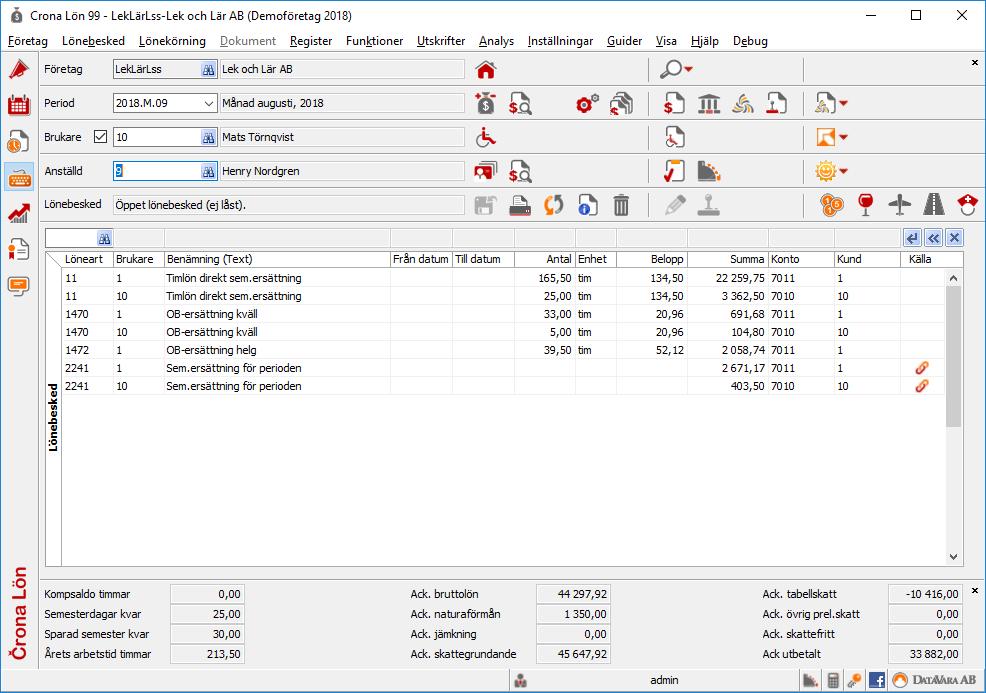The width and height of the screenshot is (986, 693).
Task: Click the keyboard icon in left sidebar
Action: [19, 178]
